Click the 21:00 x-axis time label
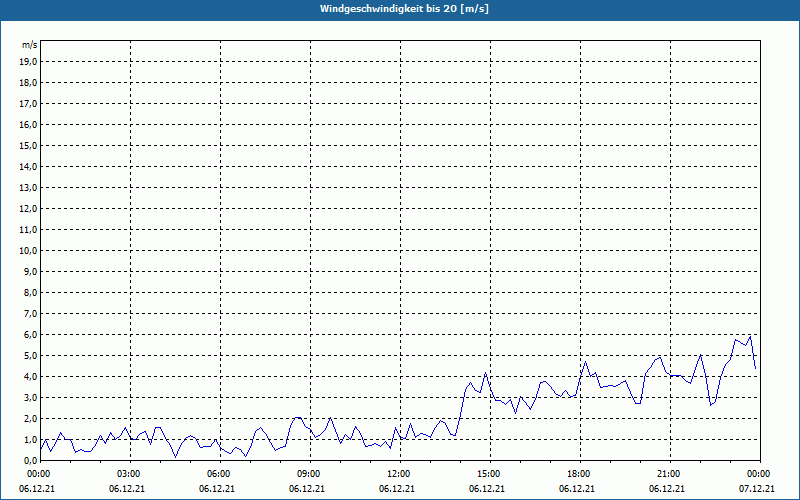The width and height of the screenshot is (800, 500). pyautogui.click(x=668, y=473)
